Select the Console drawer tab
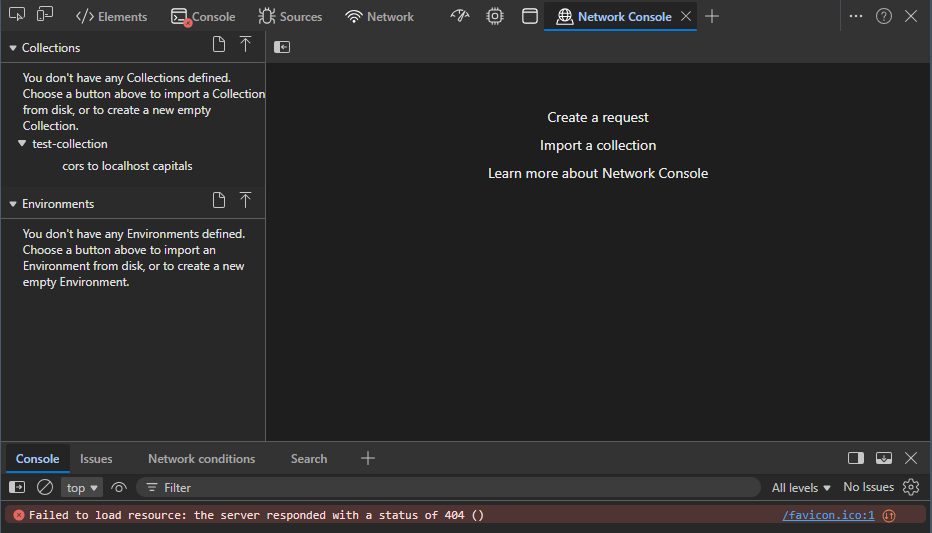The height and width of the screenshot is (533, 932). click(37, 459)
